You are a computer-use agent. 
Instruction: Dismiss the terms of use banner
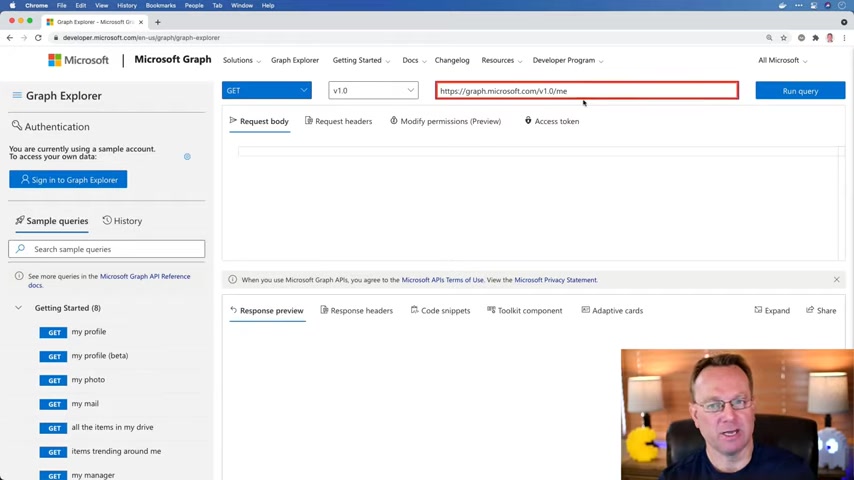coord(837,280)
